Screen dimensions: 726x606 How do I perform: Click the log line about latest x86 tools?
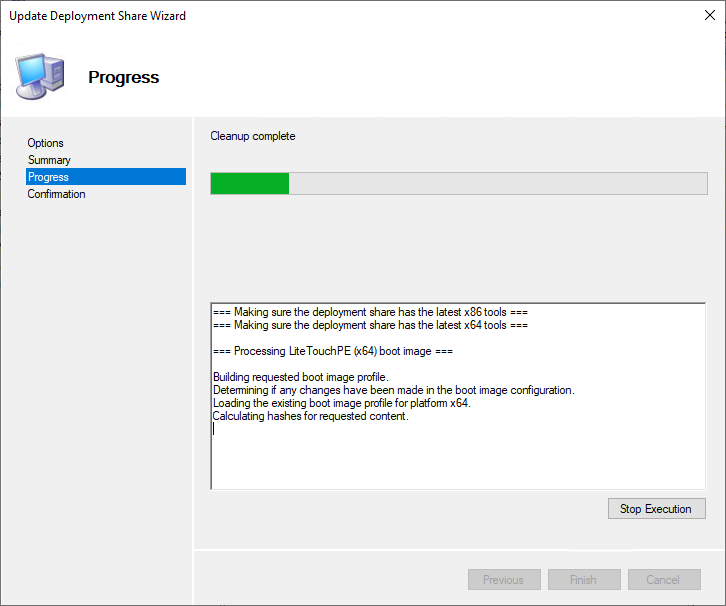point(370,312)
